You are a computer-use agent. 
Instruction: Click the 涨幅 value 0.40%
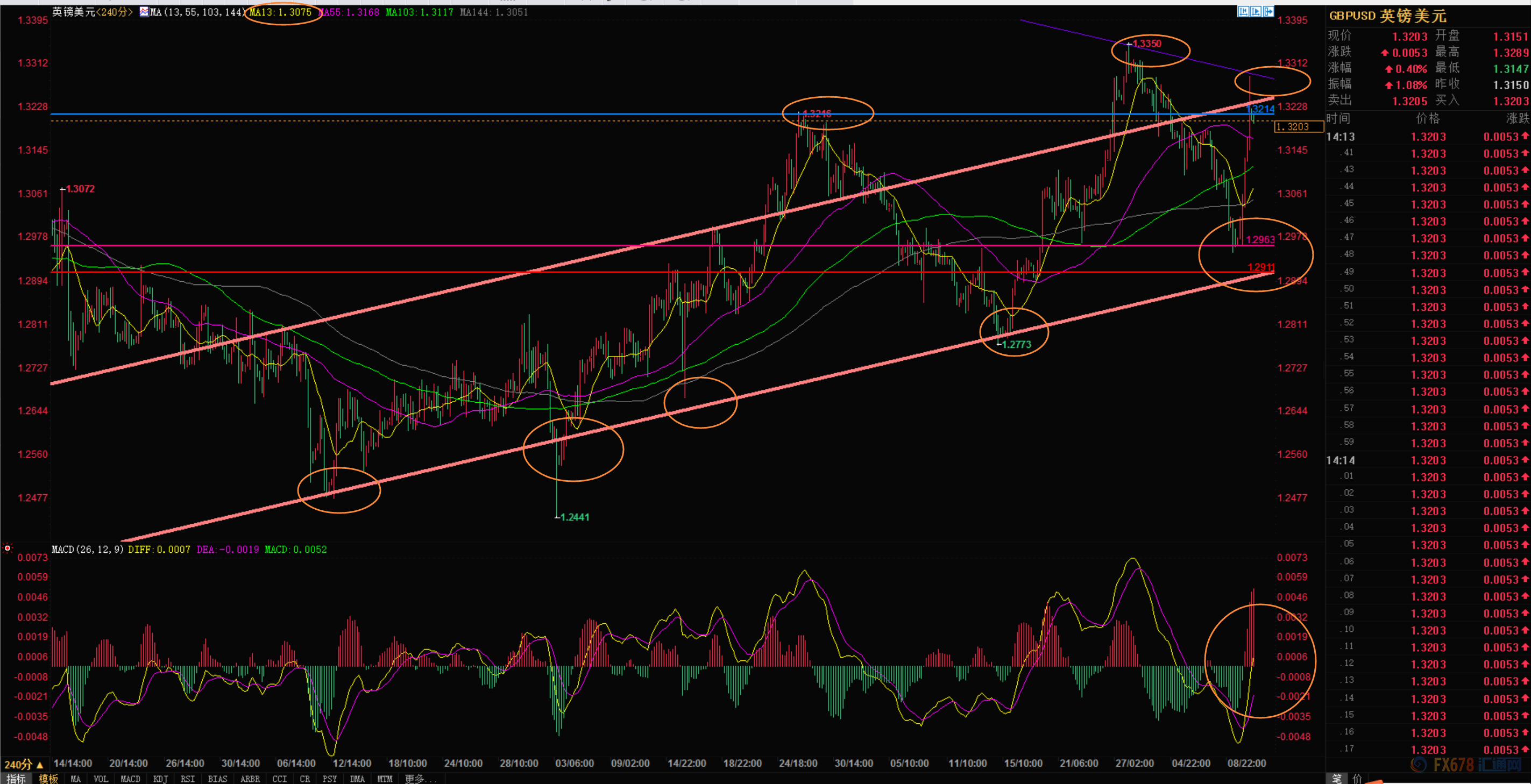pyautogui.click(x=1411, y=69)
